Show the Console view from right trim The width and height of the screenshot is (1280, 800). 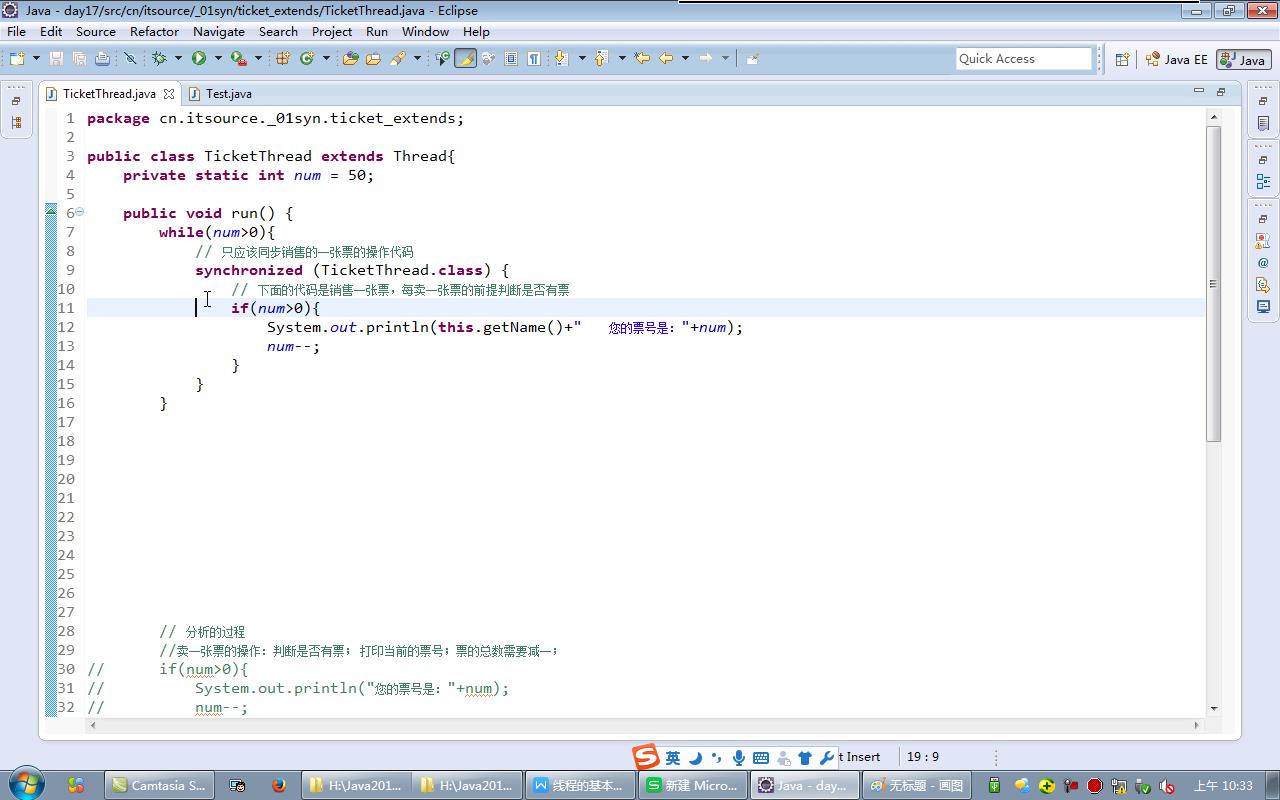tap(1263, 306)
